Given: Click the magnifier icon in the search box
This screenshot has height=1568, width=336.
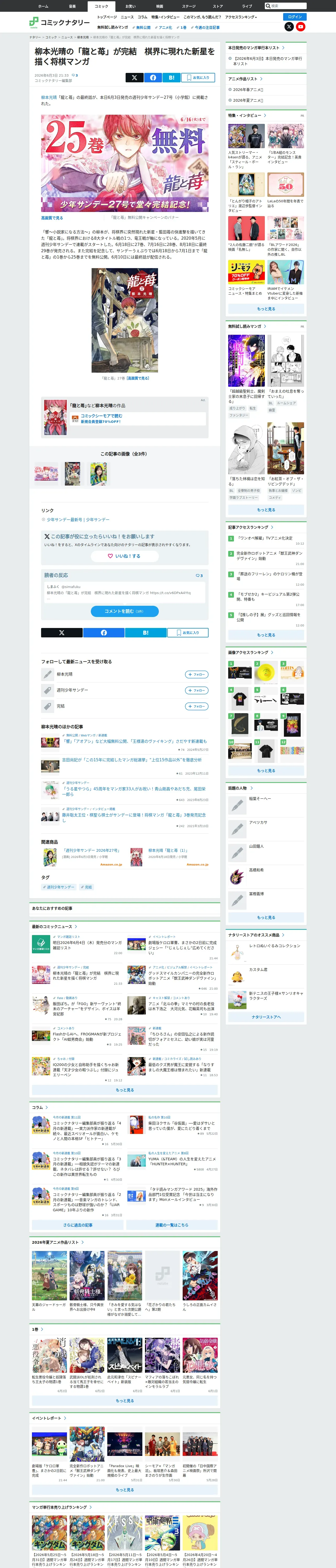Looking at the screenshot, I should point(268,6).
